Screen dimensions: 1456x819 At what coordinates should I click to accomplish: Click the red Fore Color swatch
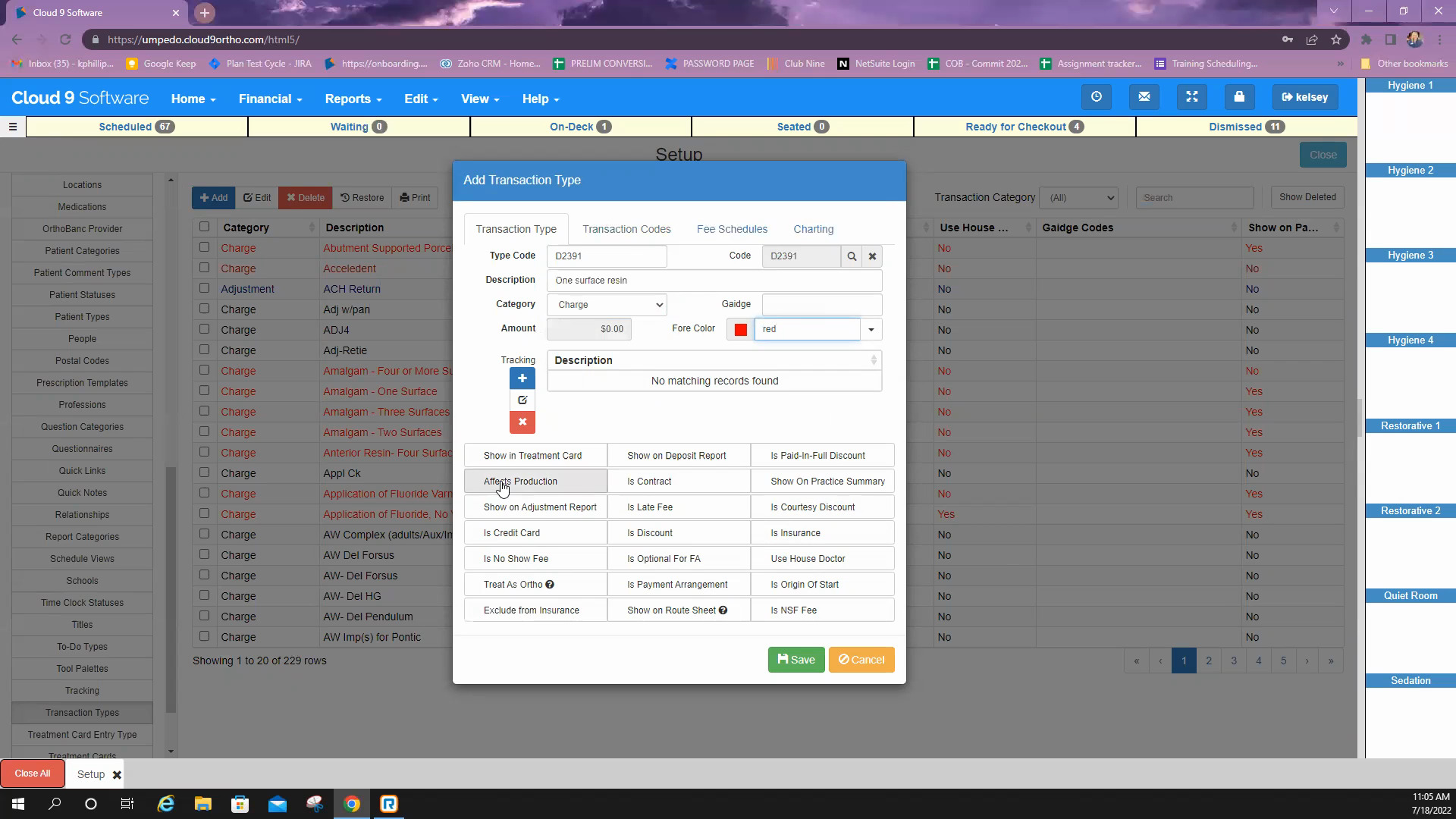[739, 329]
